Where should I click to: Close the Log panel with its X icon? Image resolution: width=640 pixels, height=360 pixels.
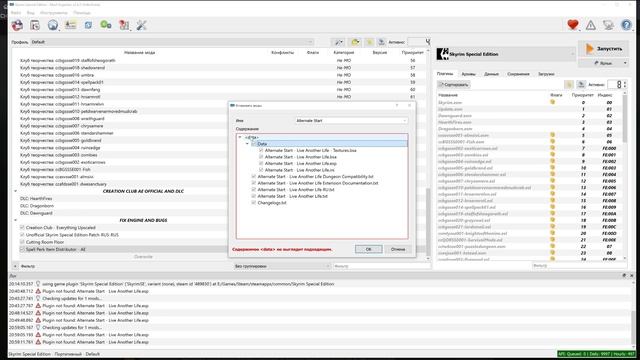[632, 276]
